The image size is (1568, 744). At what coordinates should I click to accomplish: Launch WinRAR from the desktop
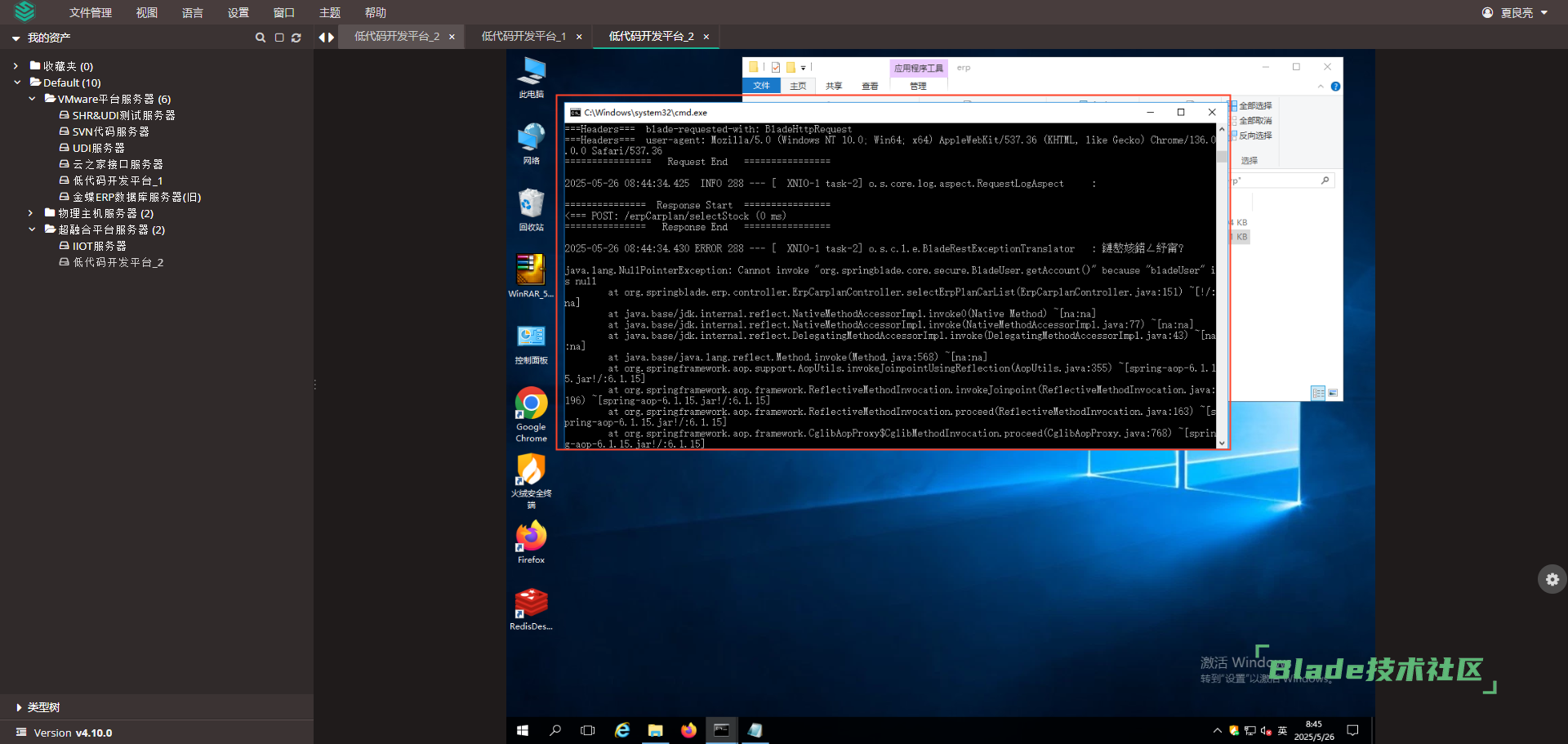(x=531, y=276)
